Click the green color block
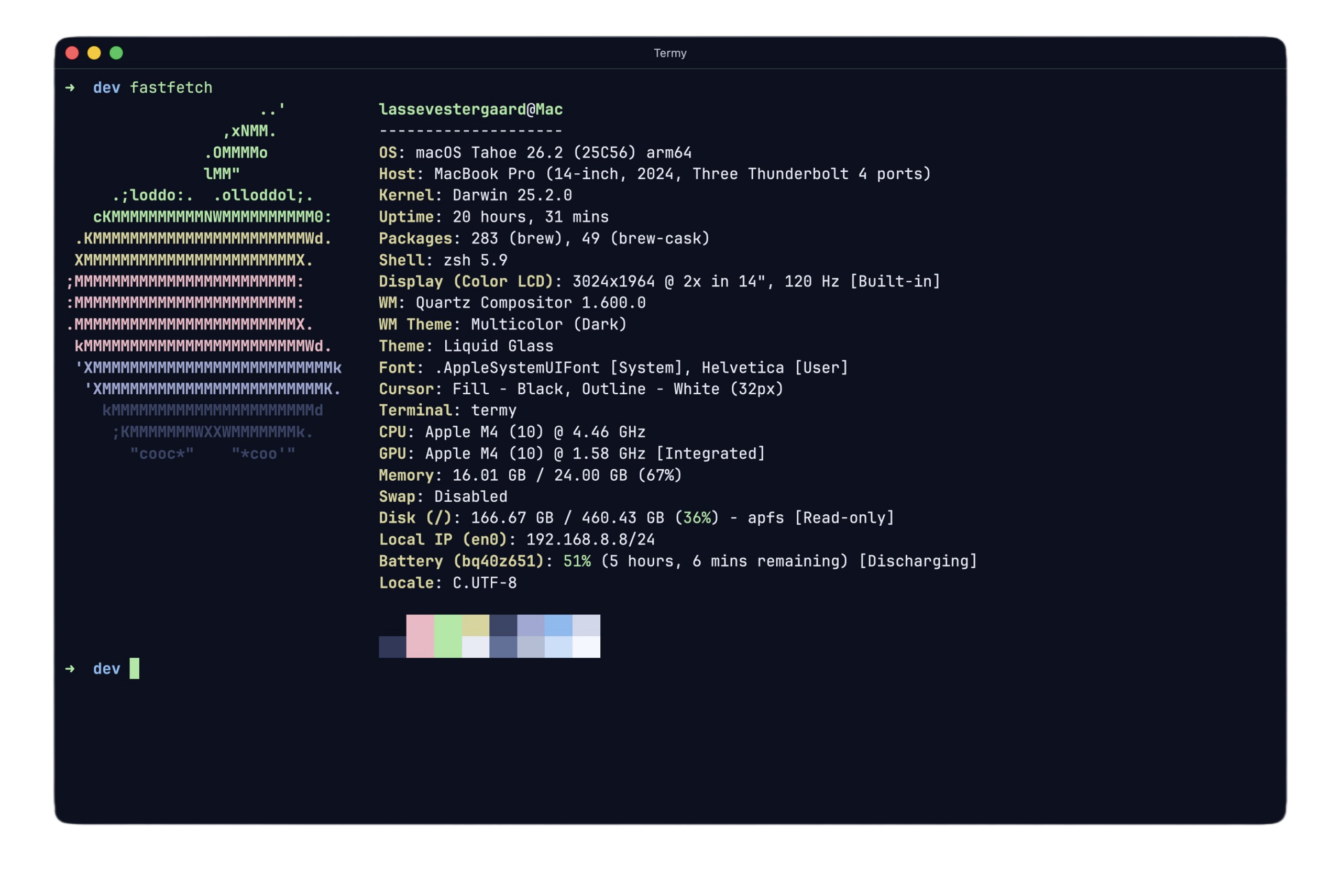The image size is (1341, 896). (x=448, y=636)
